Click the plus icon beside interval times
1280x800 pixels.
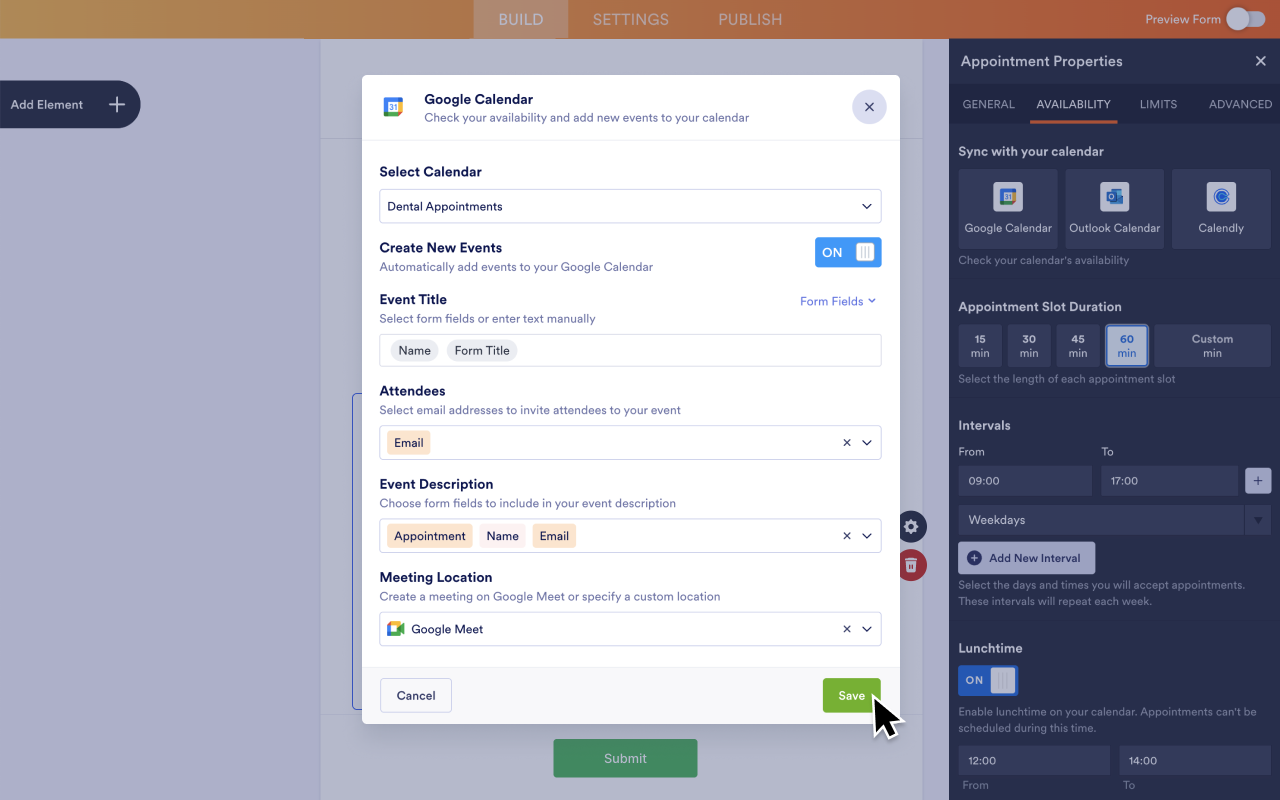click(x=1258, y=481)
